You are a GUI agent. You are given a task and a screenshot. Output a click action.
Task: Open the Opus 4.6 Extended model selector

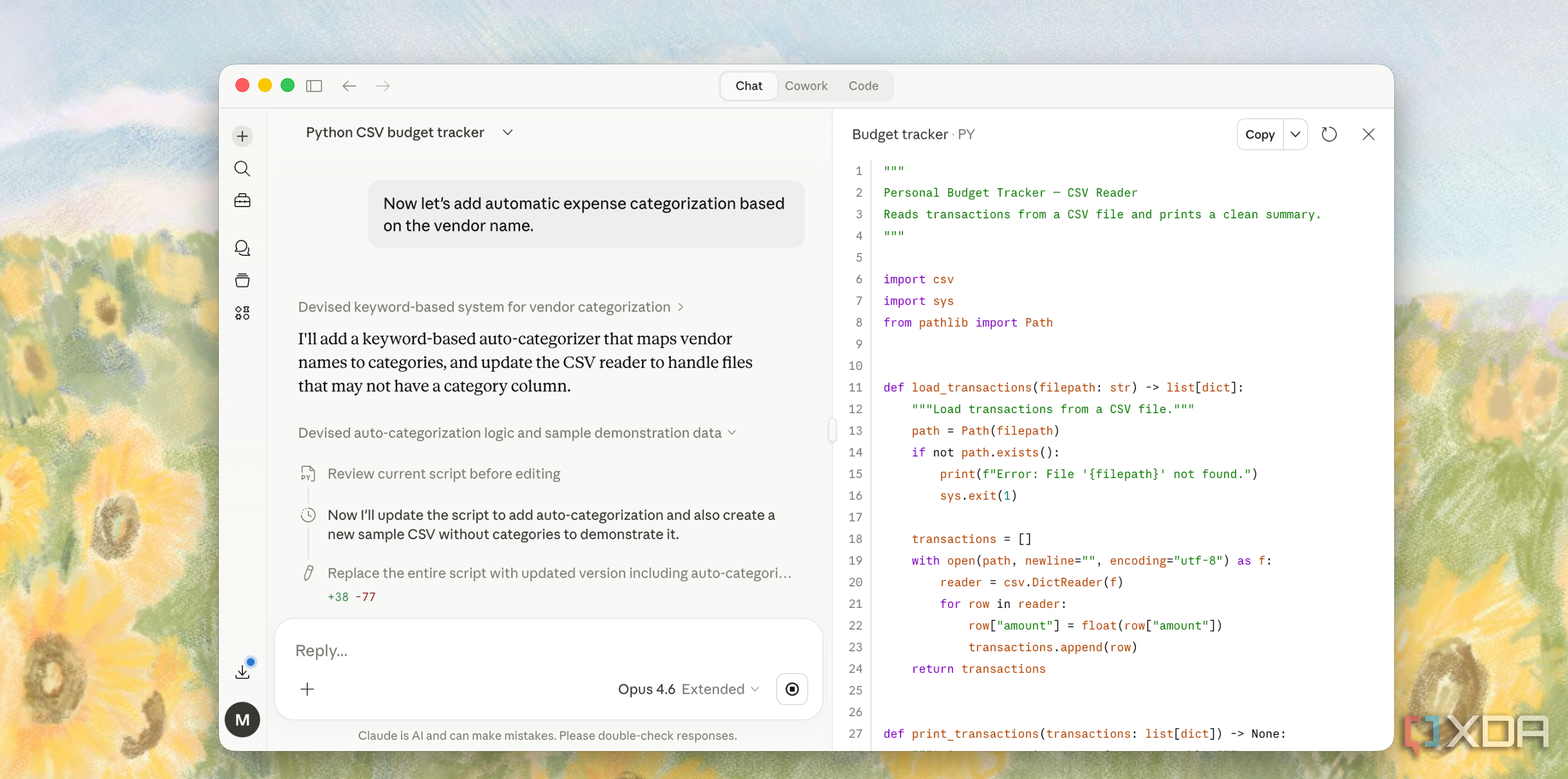689,689
